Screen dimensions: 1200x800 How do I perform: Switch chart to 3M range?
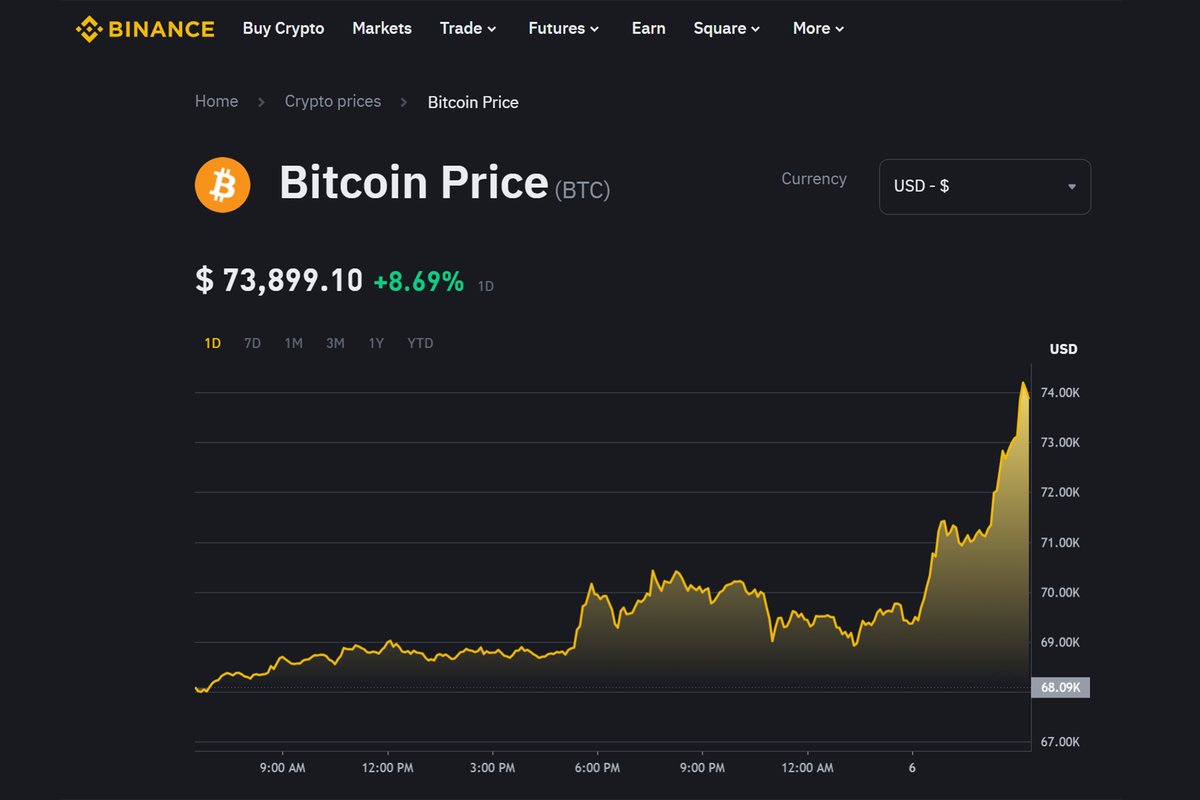pyautogui.click(x=335, y=343)
